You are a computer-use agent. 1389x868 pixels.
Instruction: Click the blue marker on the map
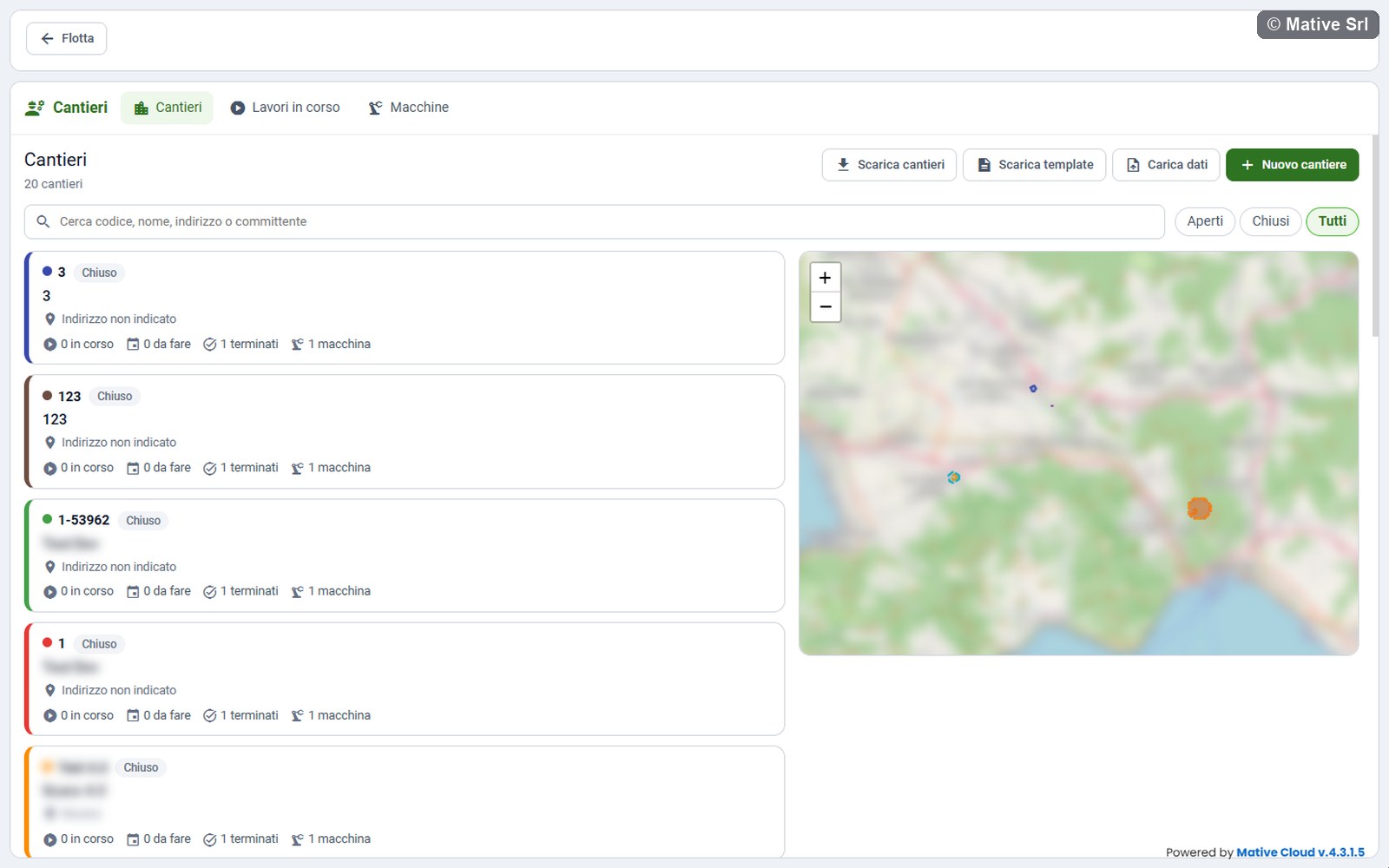1033,389
